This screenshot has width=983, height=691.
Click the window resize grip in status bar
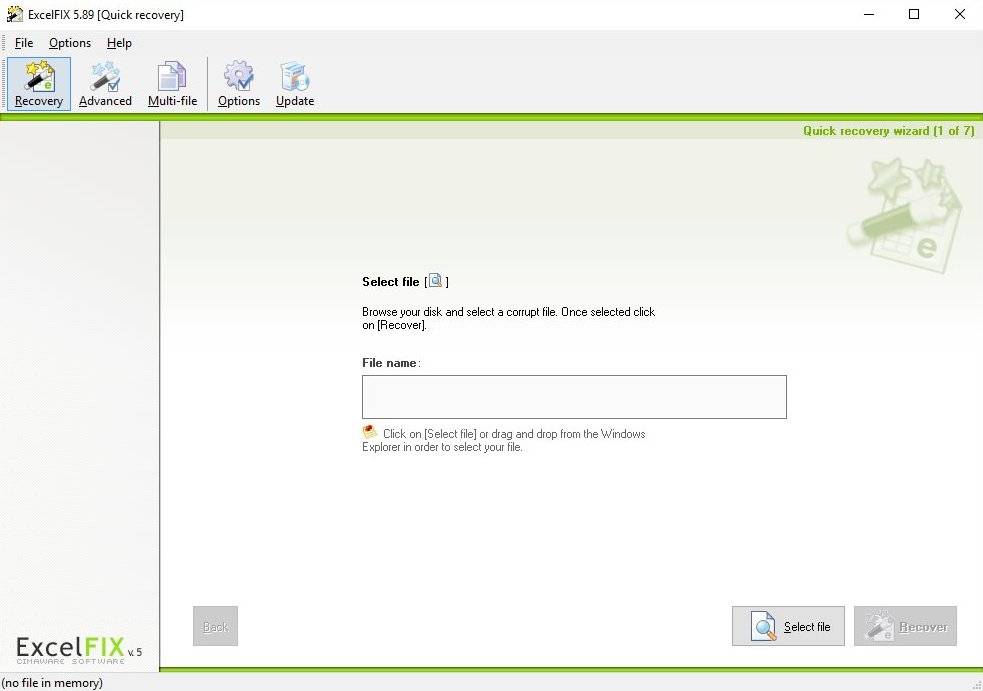tap(976, 685)
